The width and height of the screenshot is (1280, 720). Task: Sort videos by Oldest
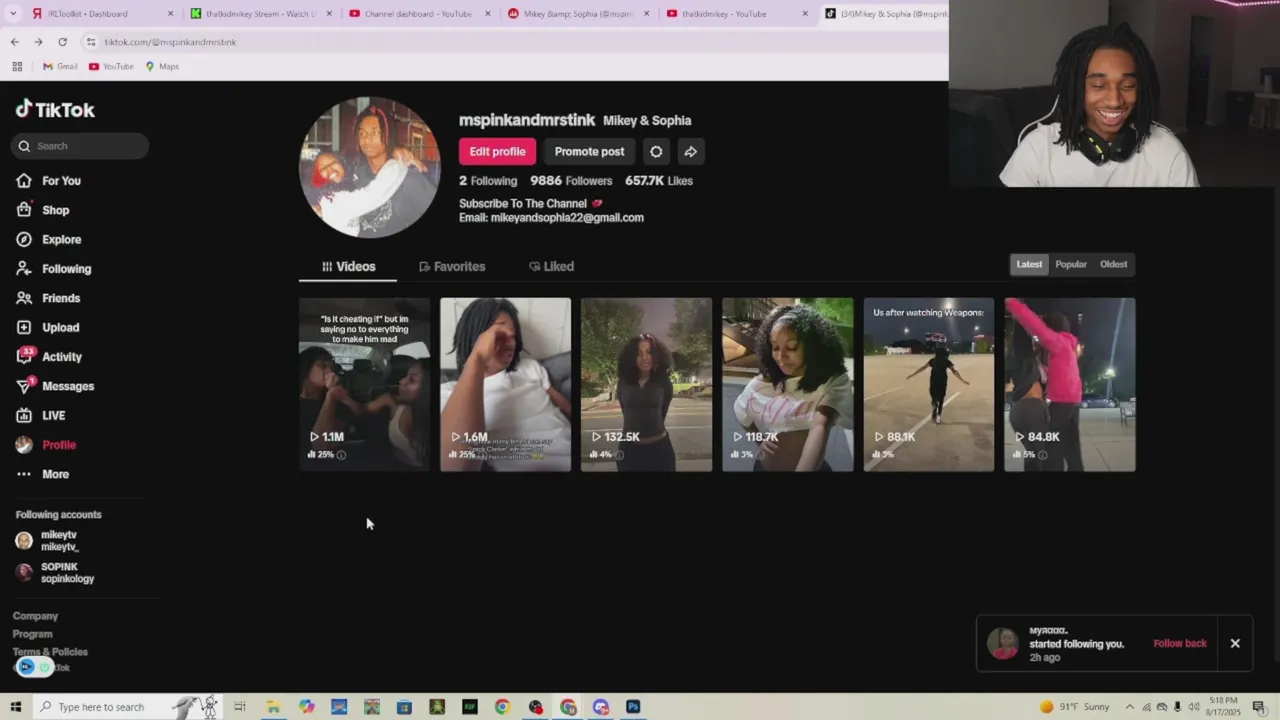coord(1113,264)
